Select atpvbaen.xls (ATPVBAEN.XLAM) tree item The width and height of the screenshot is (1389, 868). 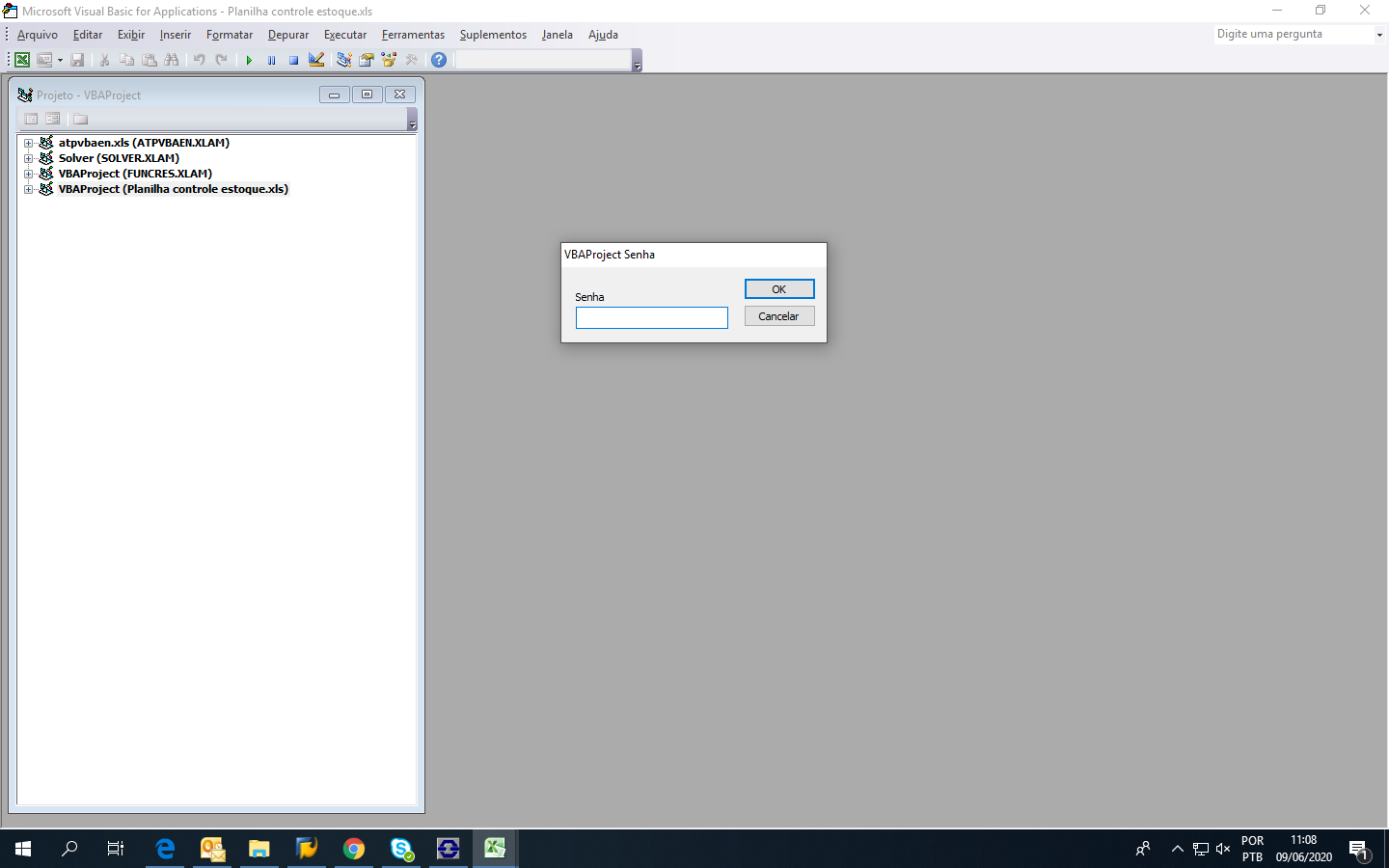[144, 143]
